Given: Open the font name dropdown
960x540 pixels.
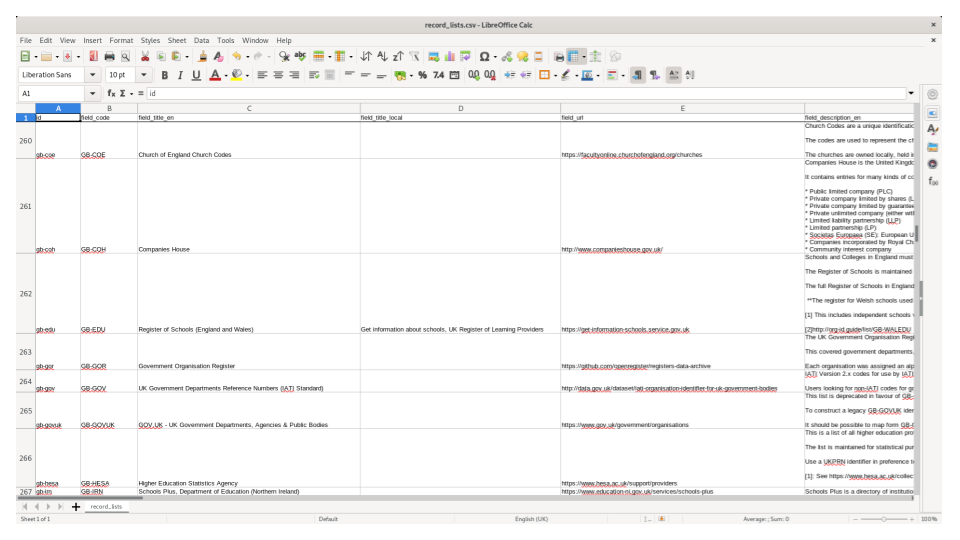Looking at the screenshot, I should [x=92, y=75].
